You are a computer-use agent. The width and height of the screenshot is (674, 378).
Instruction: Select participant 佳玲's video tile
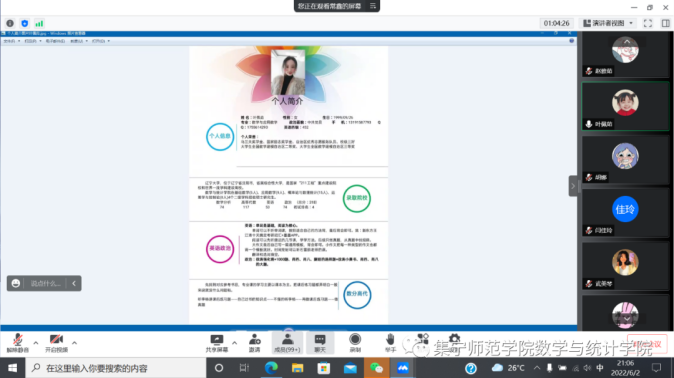[625, 213]
